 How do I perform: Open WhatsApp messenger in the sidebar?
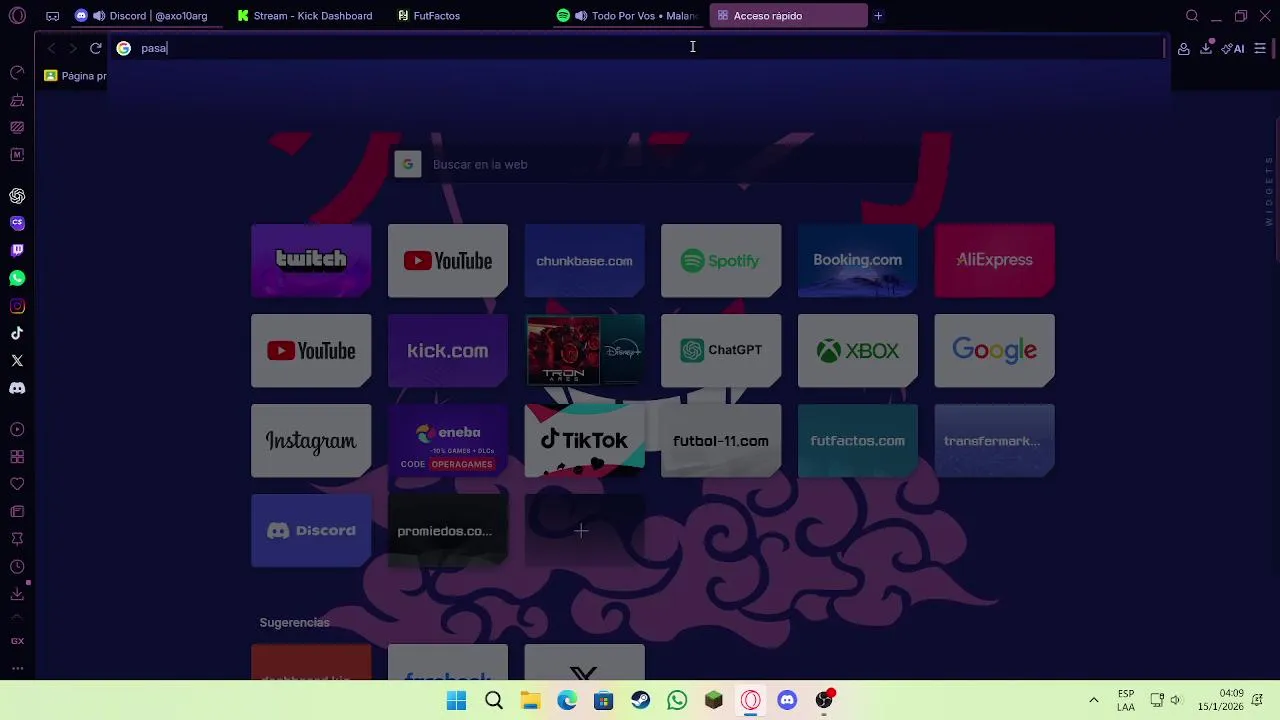click(17, 278)
